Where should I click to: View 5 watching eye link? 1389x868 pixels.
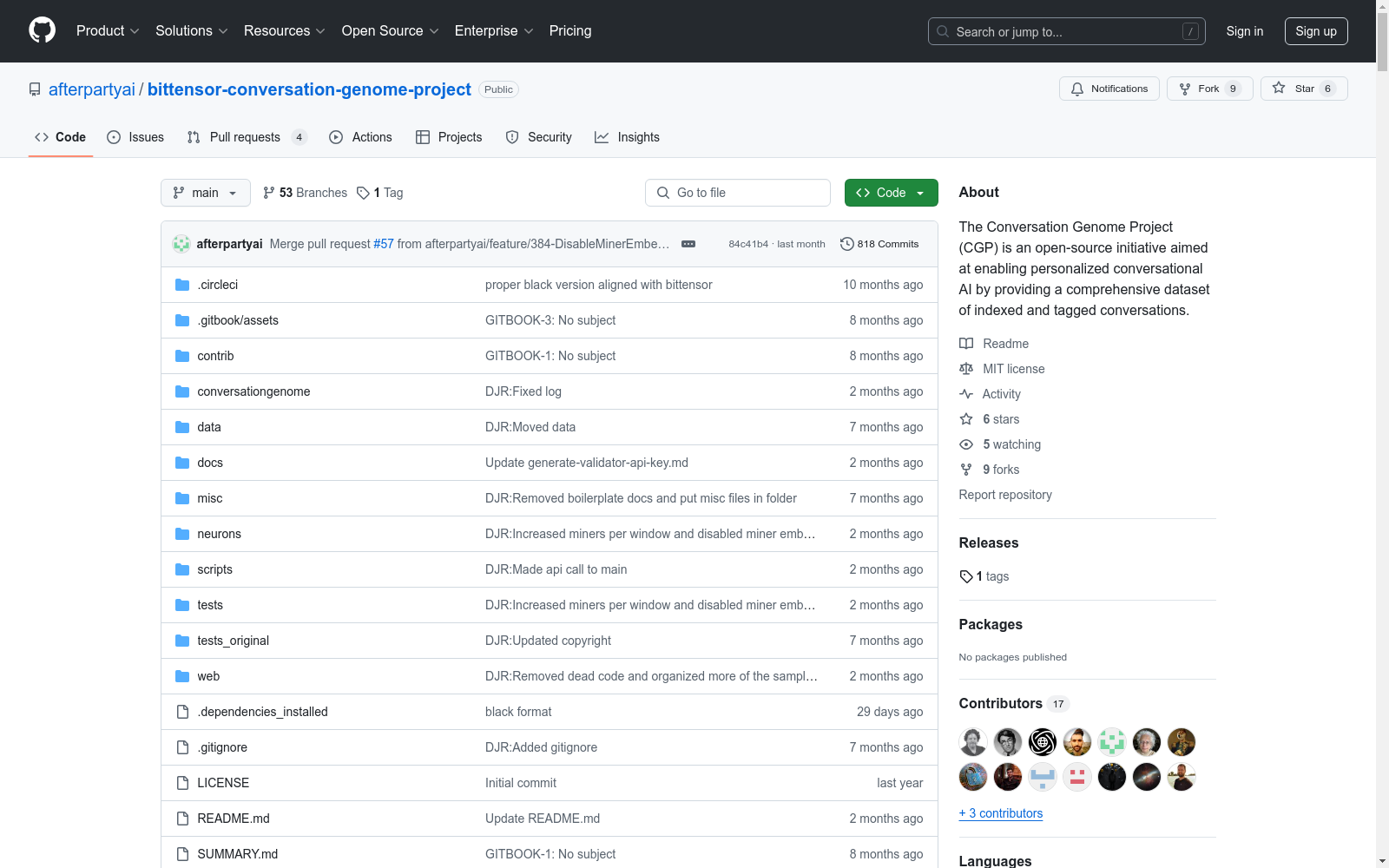[x=999, y=444]
